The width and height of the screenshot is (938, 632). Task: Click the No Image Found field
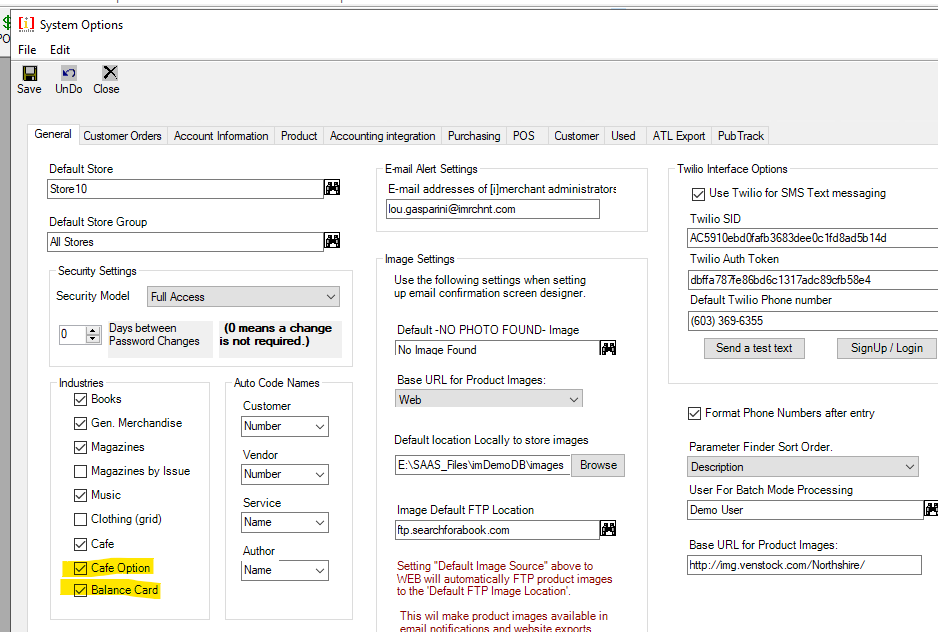[497, 350]
